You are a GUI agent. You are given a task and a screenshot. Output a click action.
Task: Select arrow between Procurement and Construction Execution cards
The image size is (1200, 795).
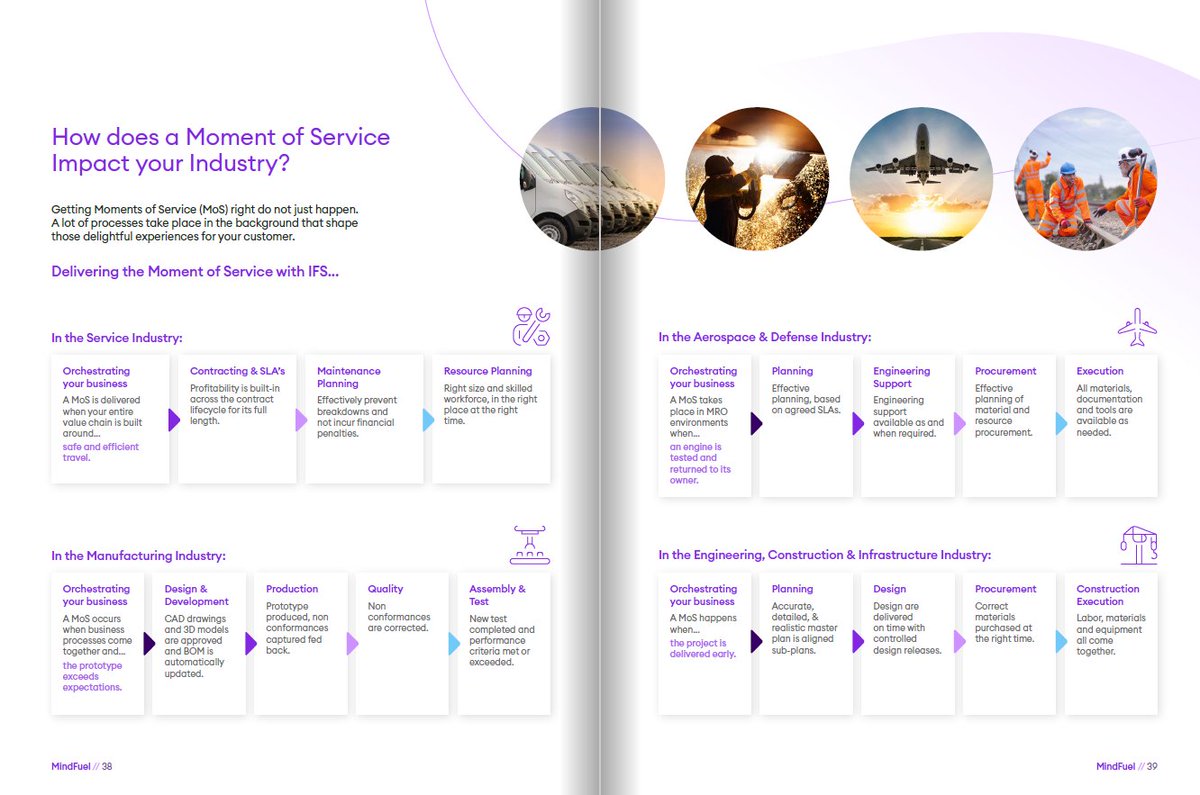coord(1061,642)
